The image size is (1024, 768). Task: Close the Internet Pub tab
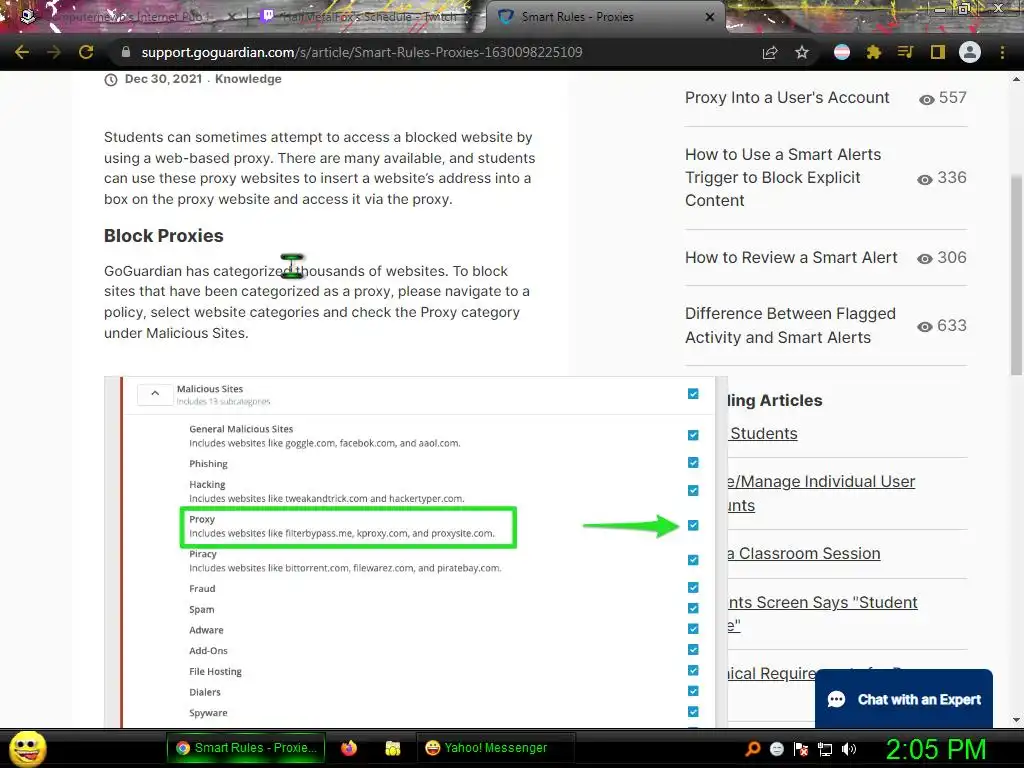click(231, 17)
